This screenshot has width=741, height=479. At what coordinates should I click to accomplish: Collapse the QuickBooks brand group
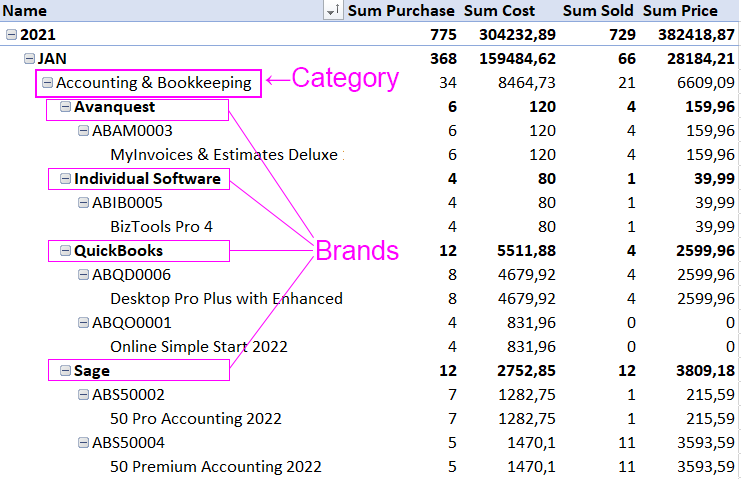click(65, 251)
